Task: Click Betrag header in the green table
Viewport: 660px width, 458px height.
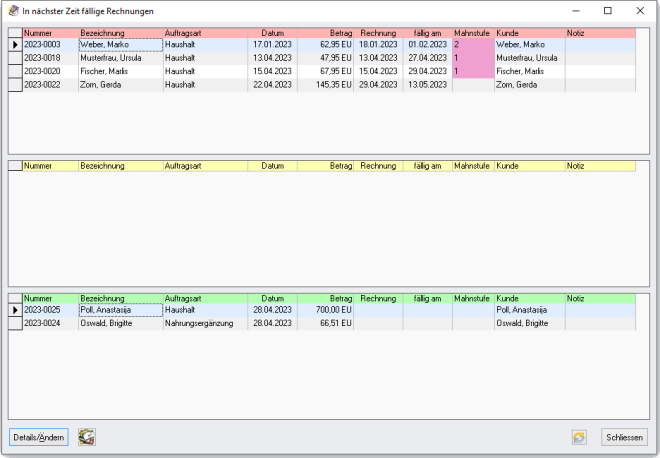Action: click(x=326, y=298)
